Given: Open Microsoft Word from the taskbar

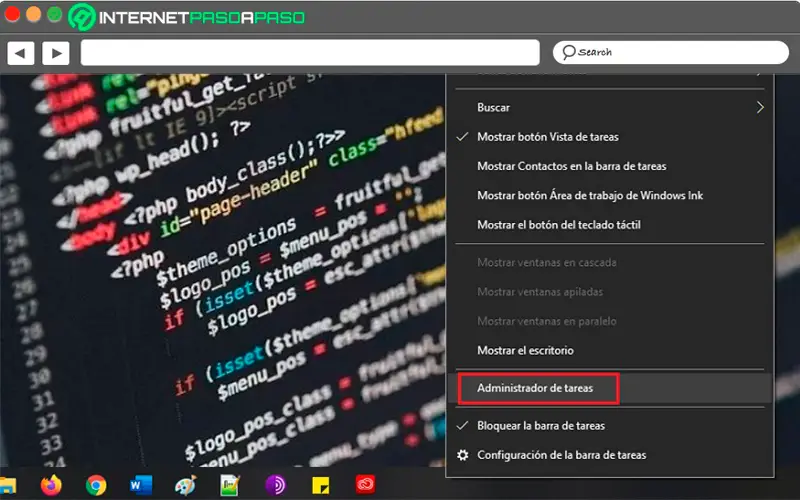Looking at the screenshot, I should pos(141,485).
